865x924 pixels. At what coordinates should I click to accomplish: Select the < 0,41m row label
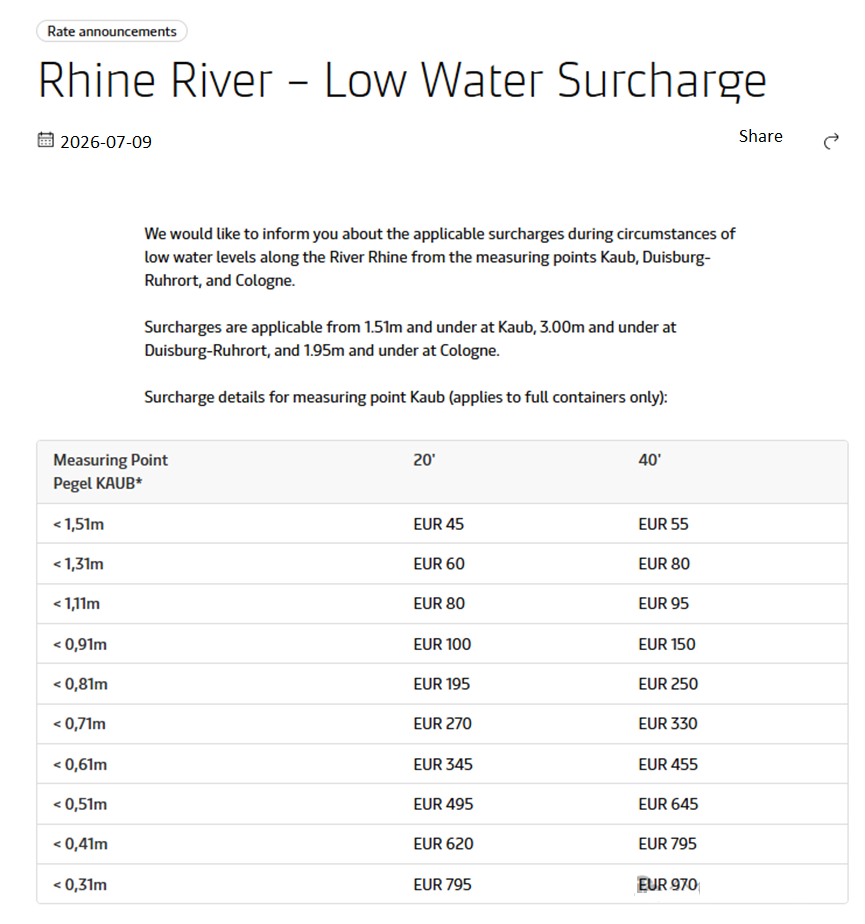pyautogui.click(x=80, y=844)
